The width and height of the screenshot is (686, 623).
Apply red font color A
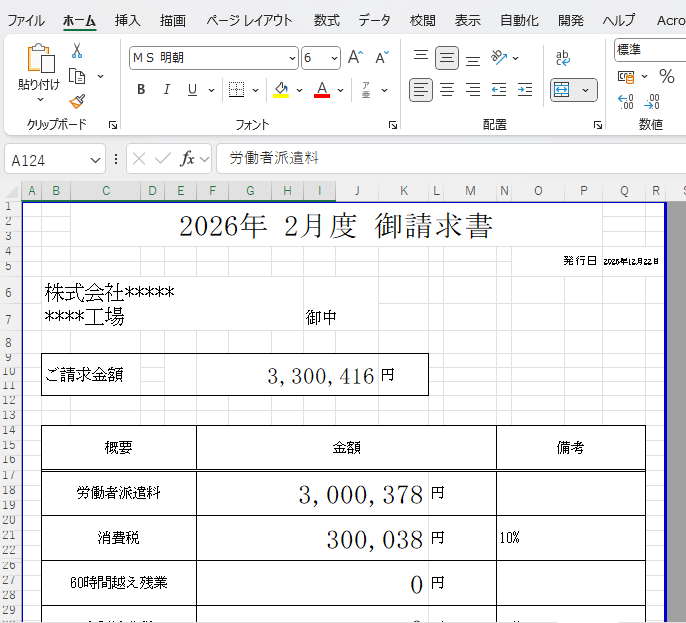coord(322,90)
